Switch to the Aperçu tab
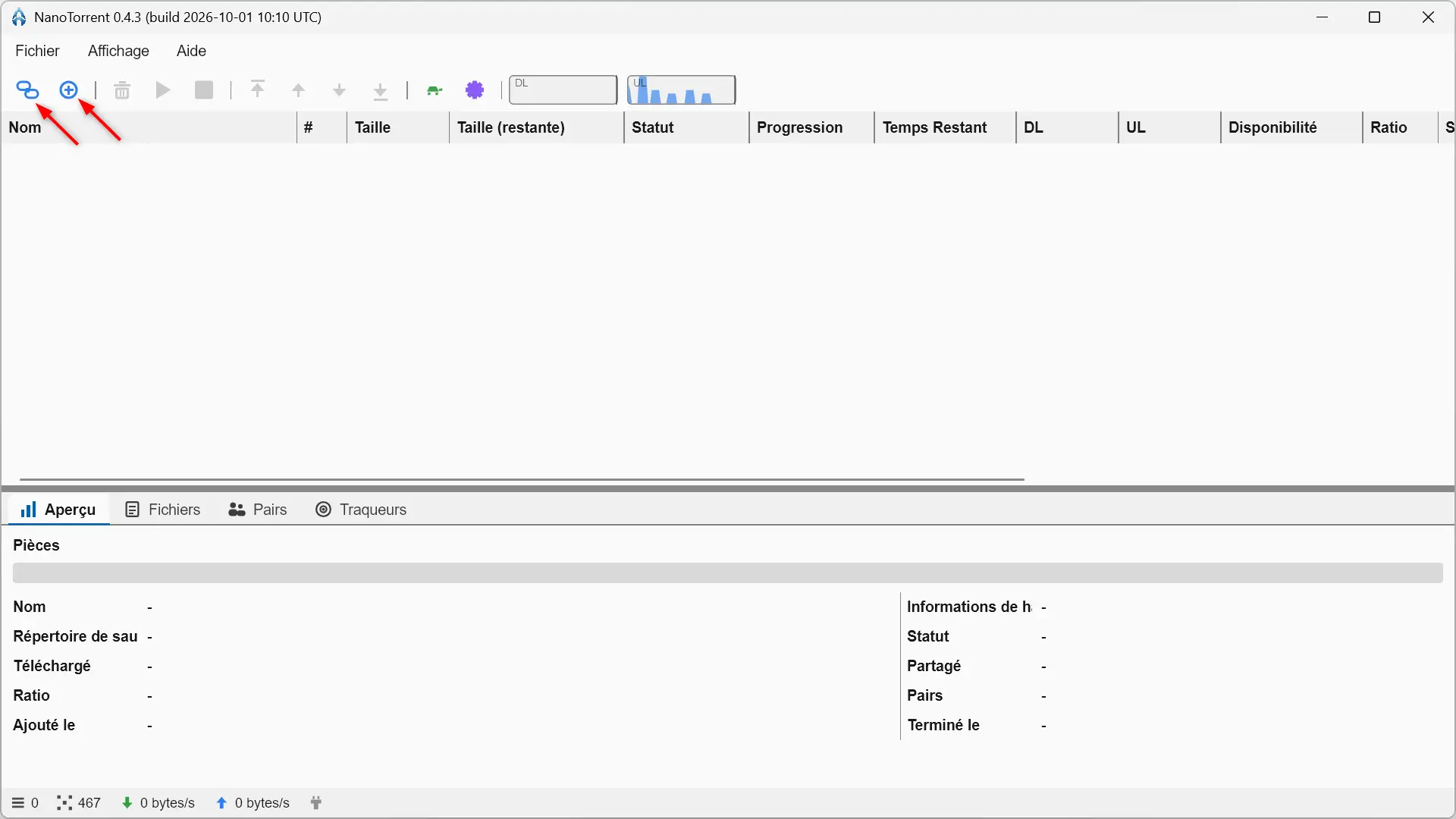Screen dimensions: 1456x819 point(58,510)
